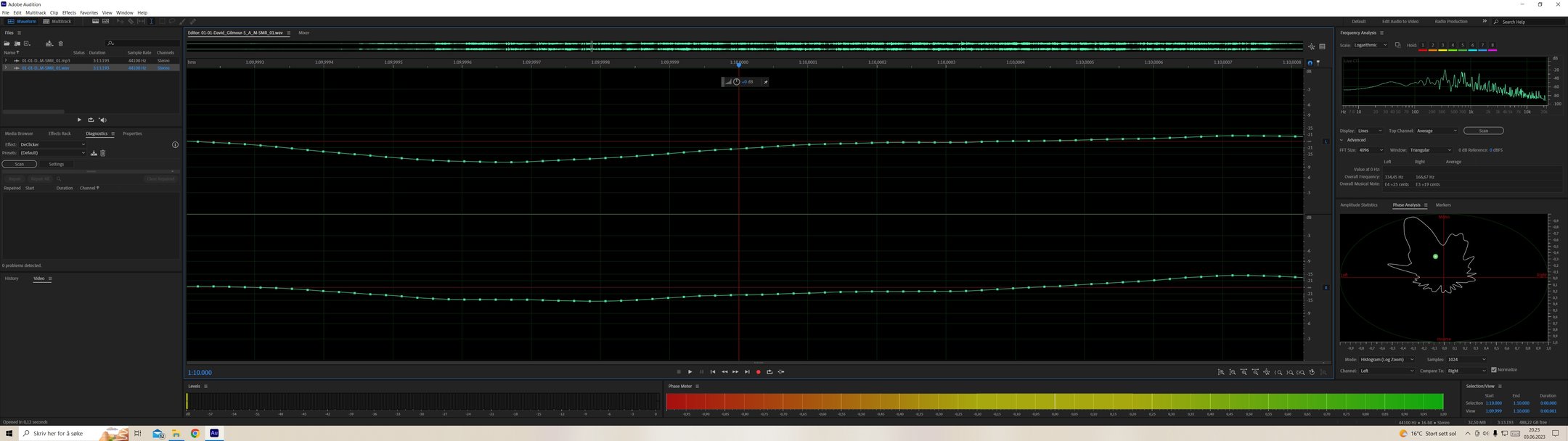1568x441 pixels.
Task: Select Edit Audio to Video workspace
Action: (x=1400, y=22)
